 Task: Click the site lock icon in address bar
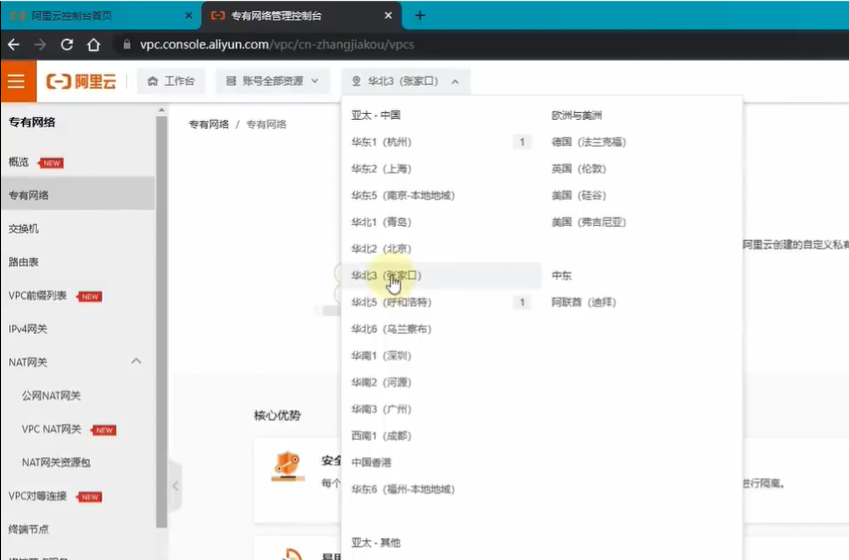127,44
